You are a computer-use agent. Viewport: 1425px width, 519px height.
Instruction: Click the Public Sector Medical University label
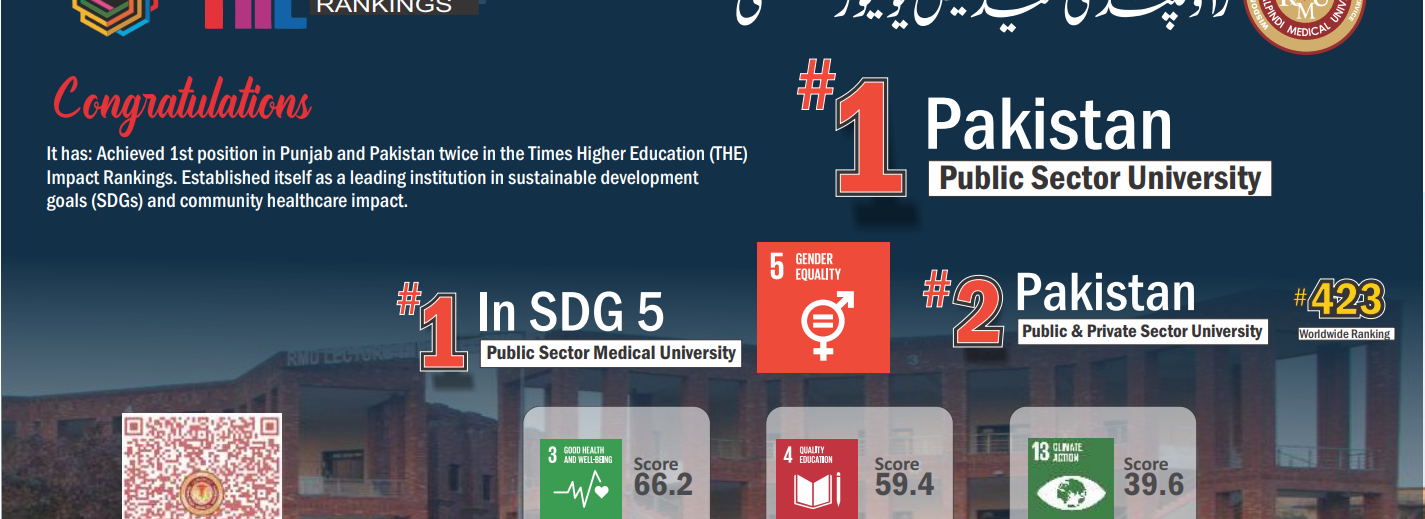[611, 353]
